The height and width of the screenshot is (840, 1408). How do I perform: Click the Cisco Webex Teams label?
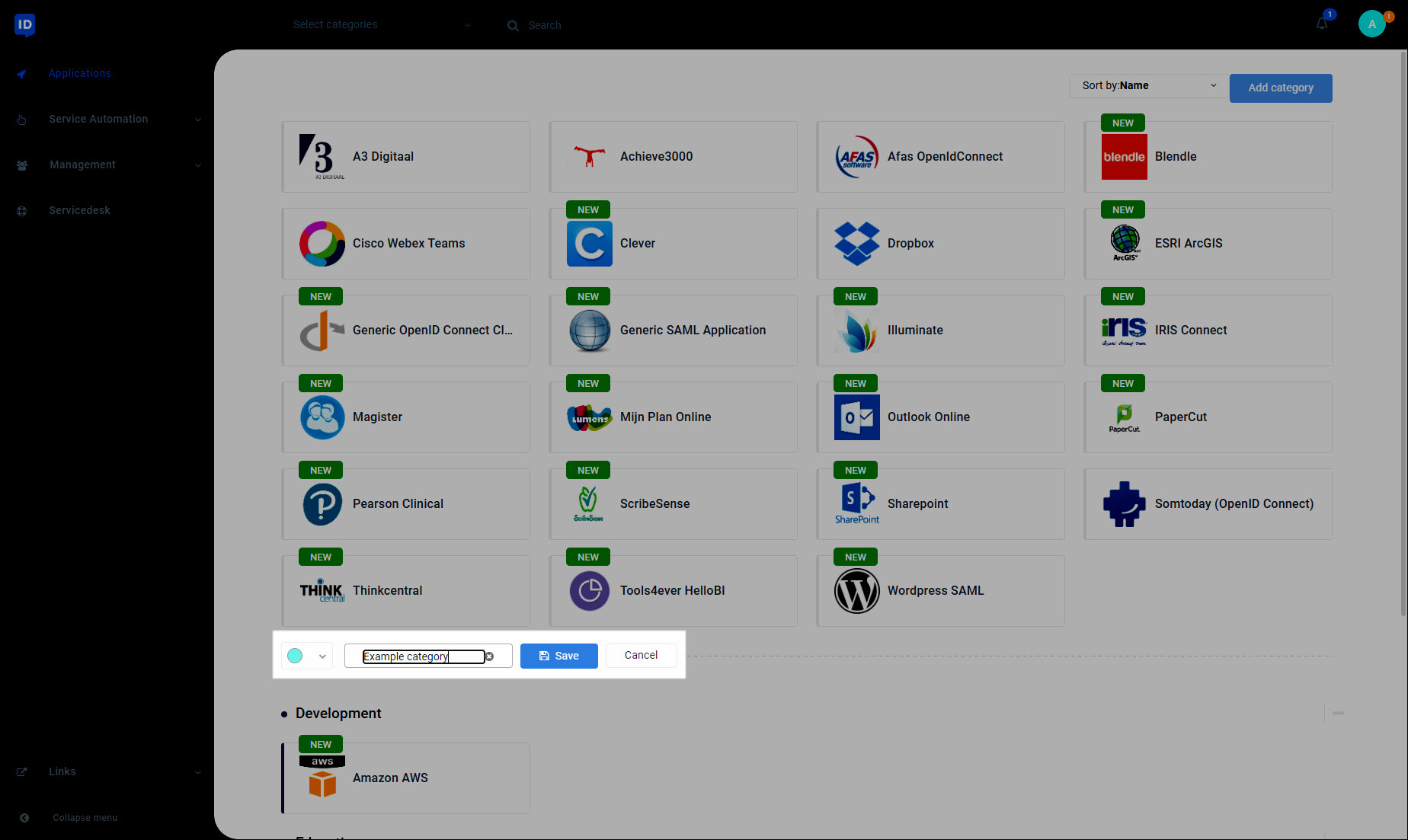click(408, 244)
